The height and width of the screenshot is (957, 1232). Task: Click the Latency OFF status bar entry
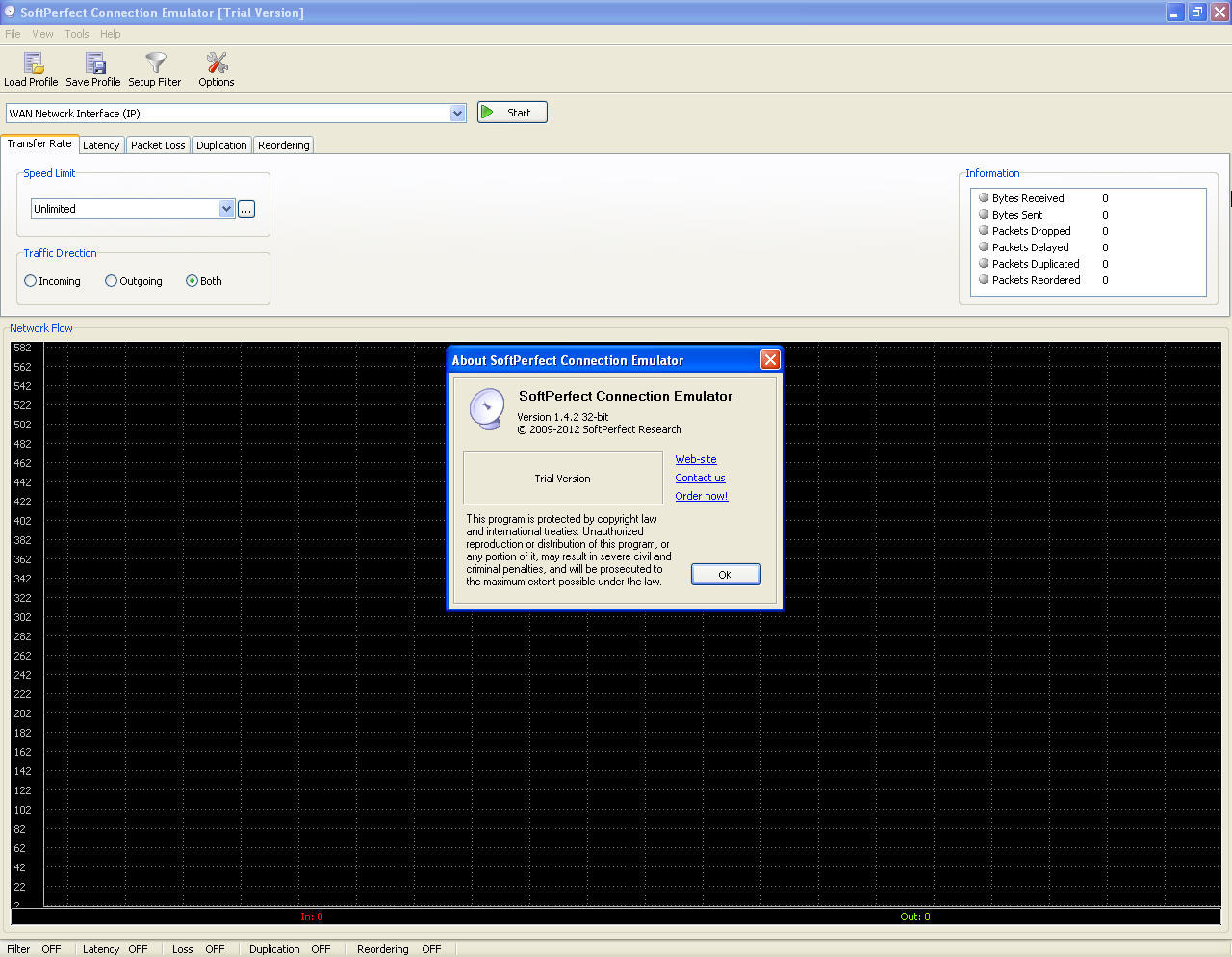tap(115, 949)
